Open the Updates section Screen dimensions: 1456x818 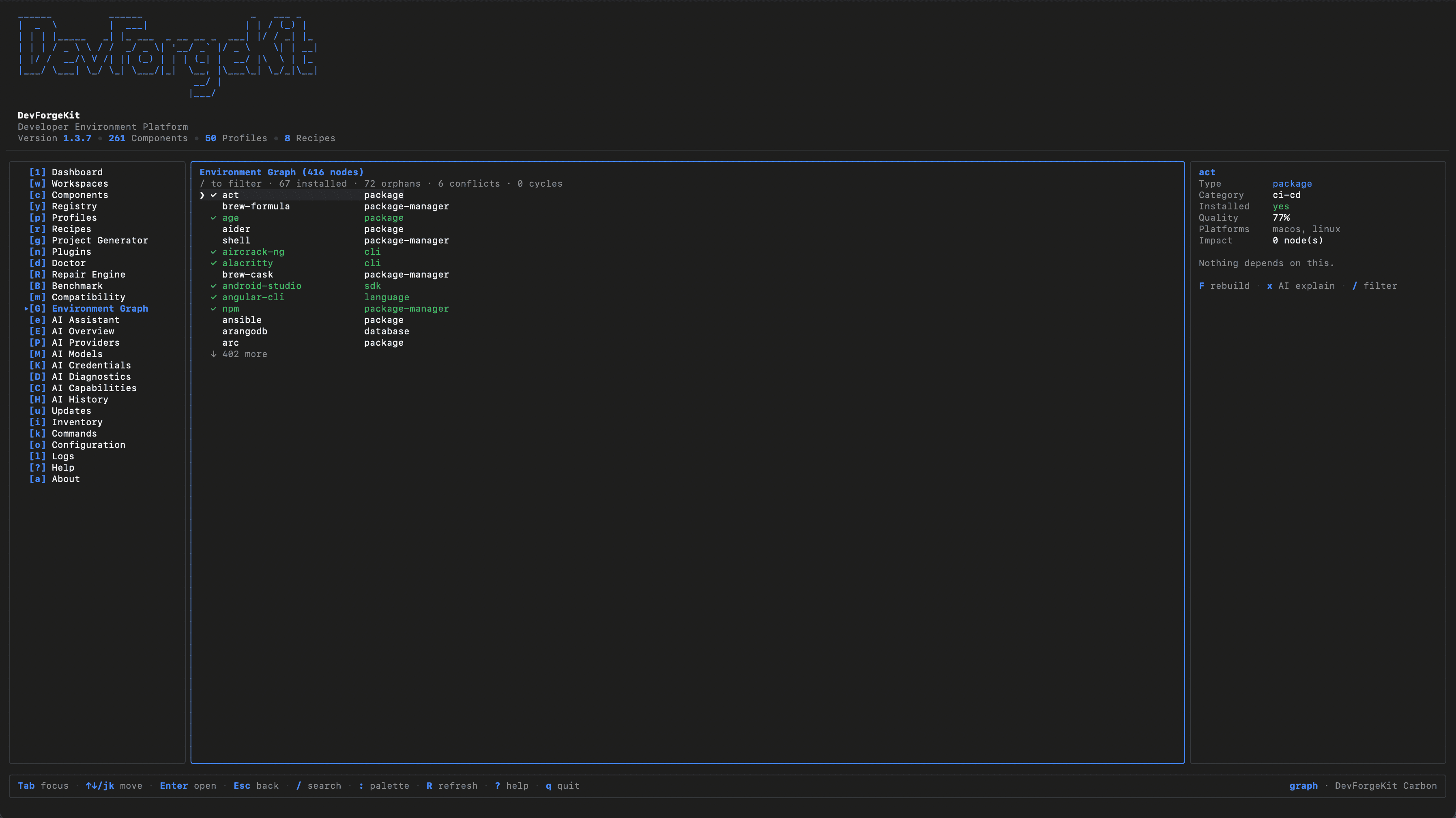[60, 410]
